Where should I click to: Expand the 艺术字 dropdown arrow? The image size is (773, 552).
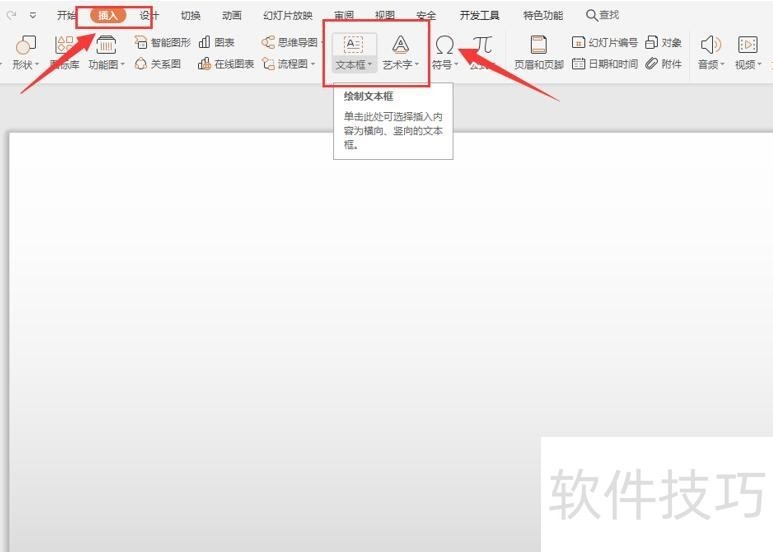point(417,64)
